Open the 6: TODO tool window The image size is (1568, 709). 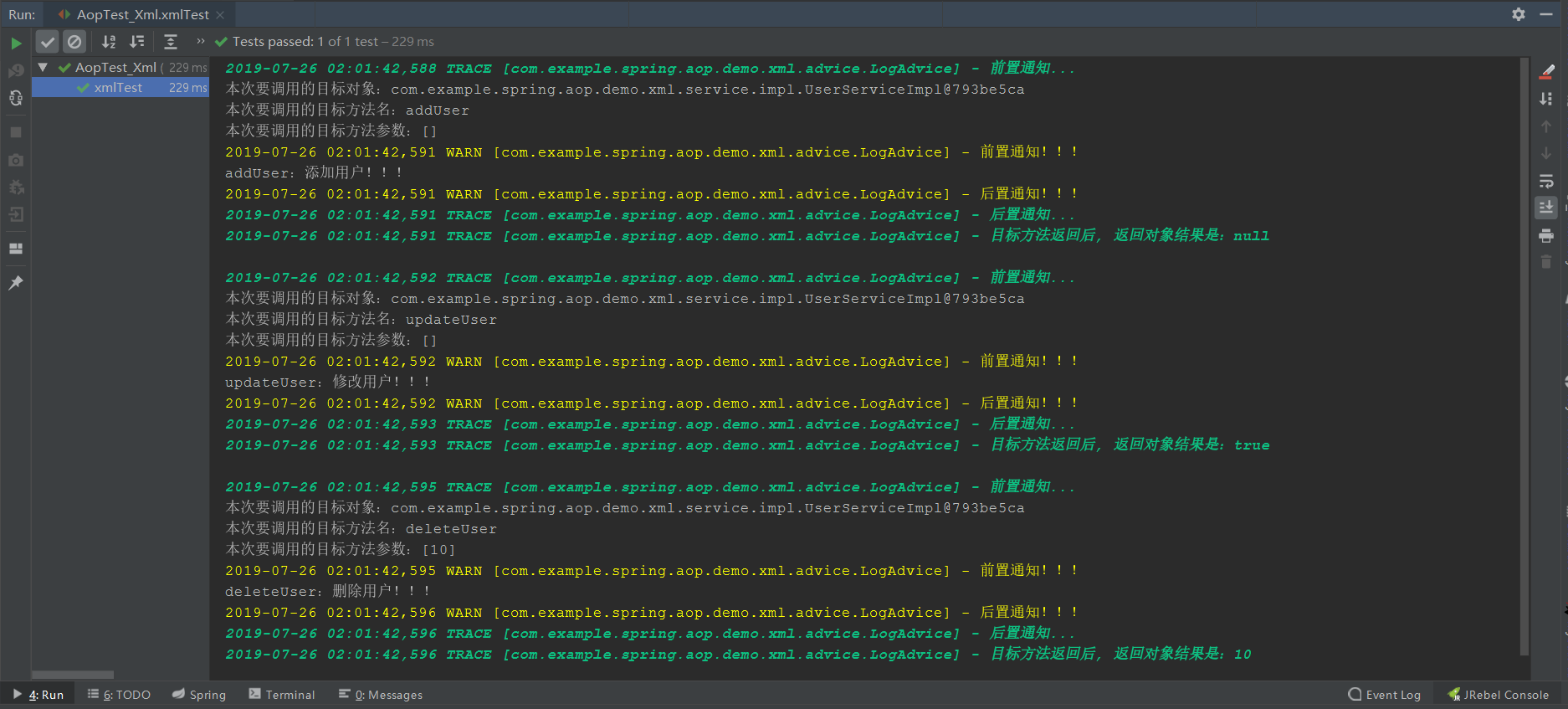click(119, 695)
